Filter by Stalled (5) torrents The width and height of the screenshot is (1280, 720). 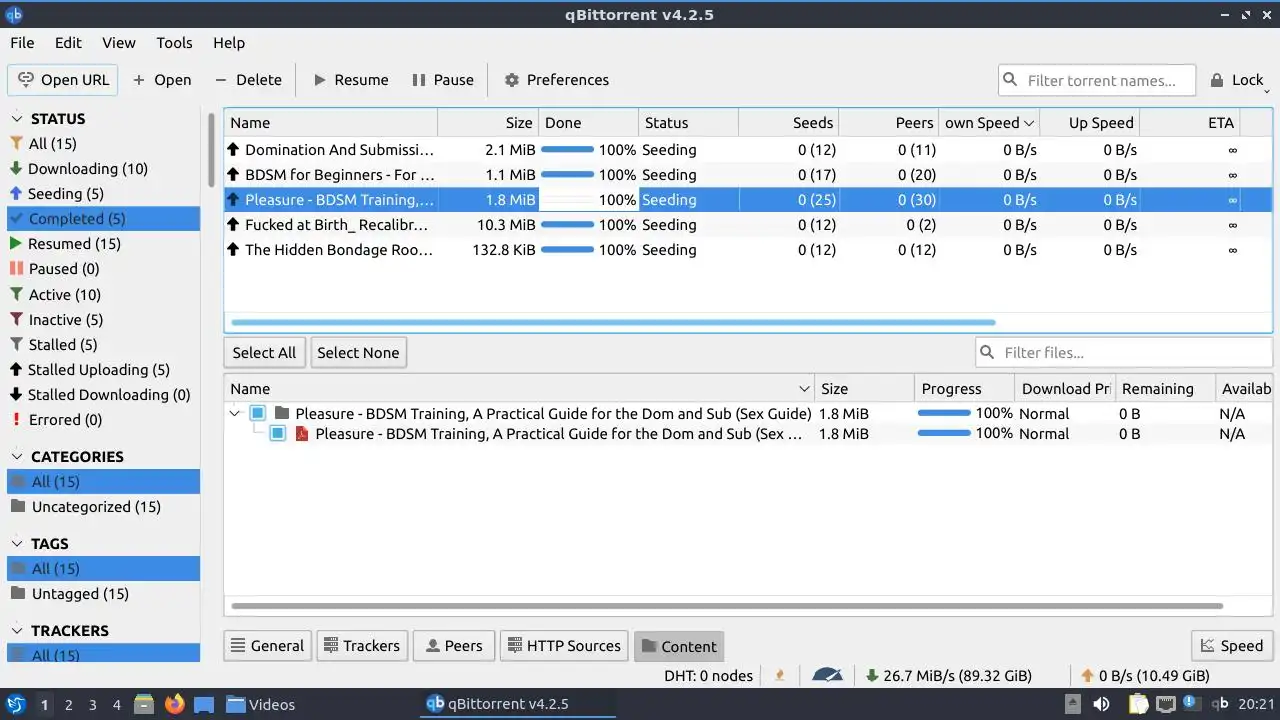click(103, 345)
